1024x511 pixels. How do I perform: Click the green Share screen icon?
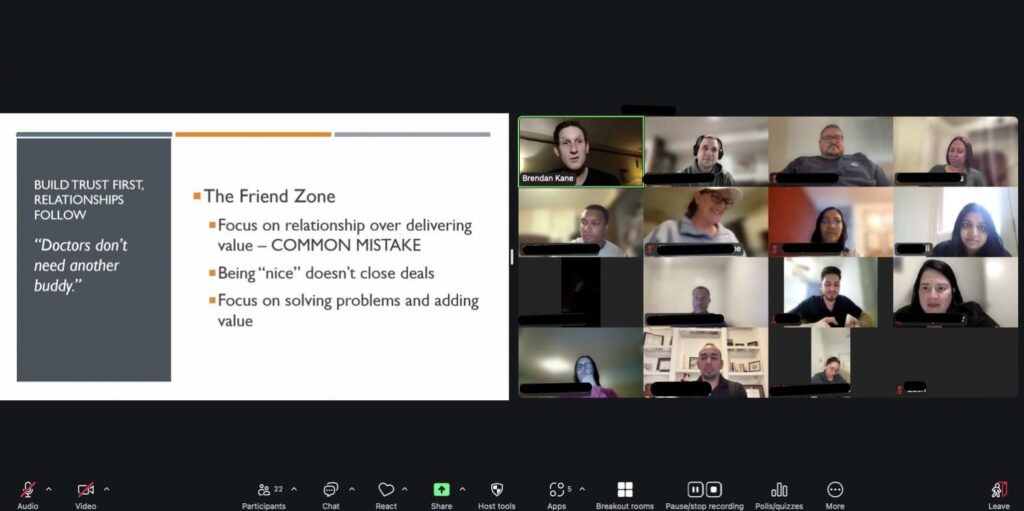point(441,489)
